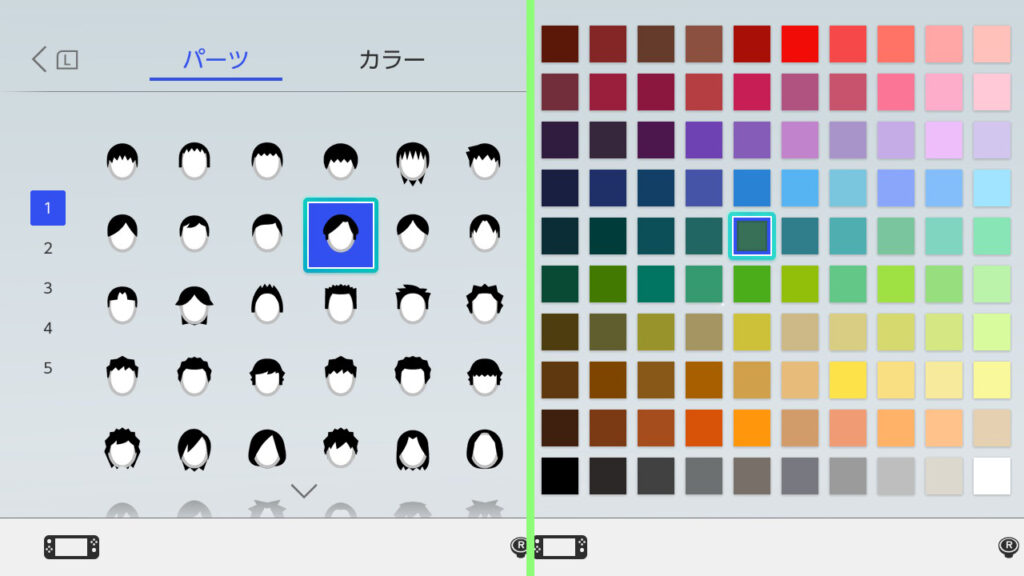This screenshot has width=1024, height=576.
Task: Choose the side-swept spiky hairstyle ending top row
Action: point(485,161)
